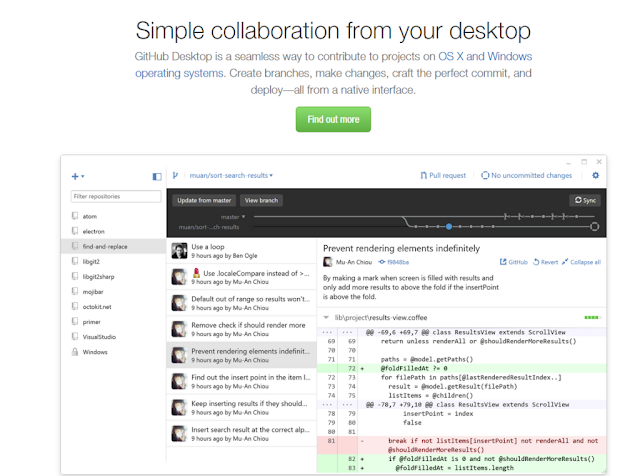Select the octokit.net repository

click(113, 307)
